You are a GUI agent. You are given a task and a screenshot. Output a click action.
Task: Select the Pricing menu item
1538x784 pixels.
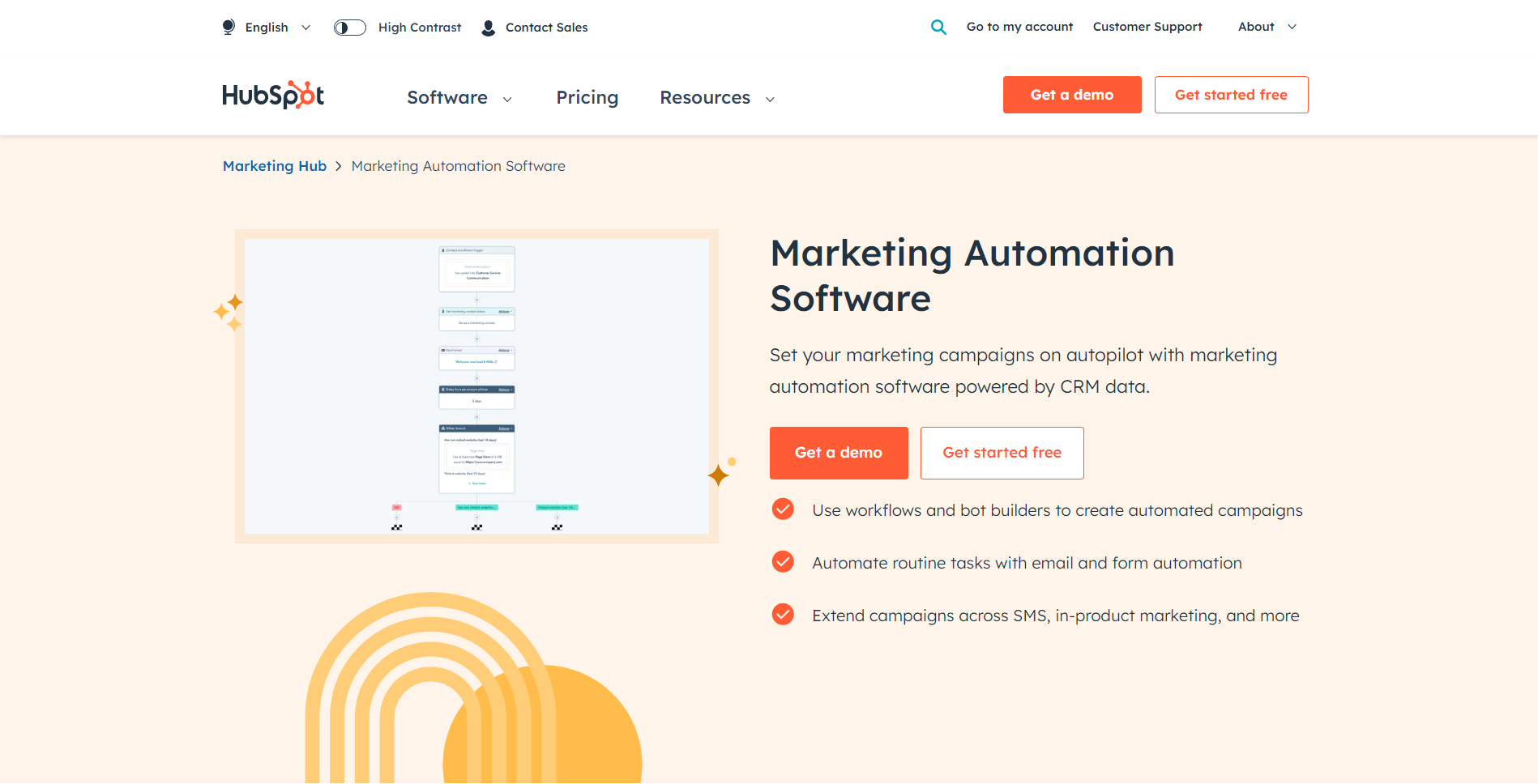click(587, 97)
